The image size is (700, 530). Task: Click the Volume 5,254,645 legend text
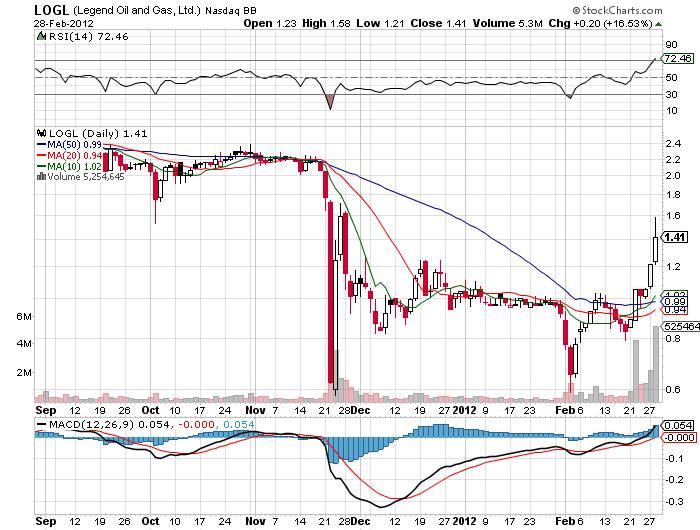tap(86, 177)
